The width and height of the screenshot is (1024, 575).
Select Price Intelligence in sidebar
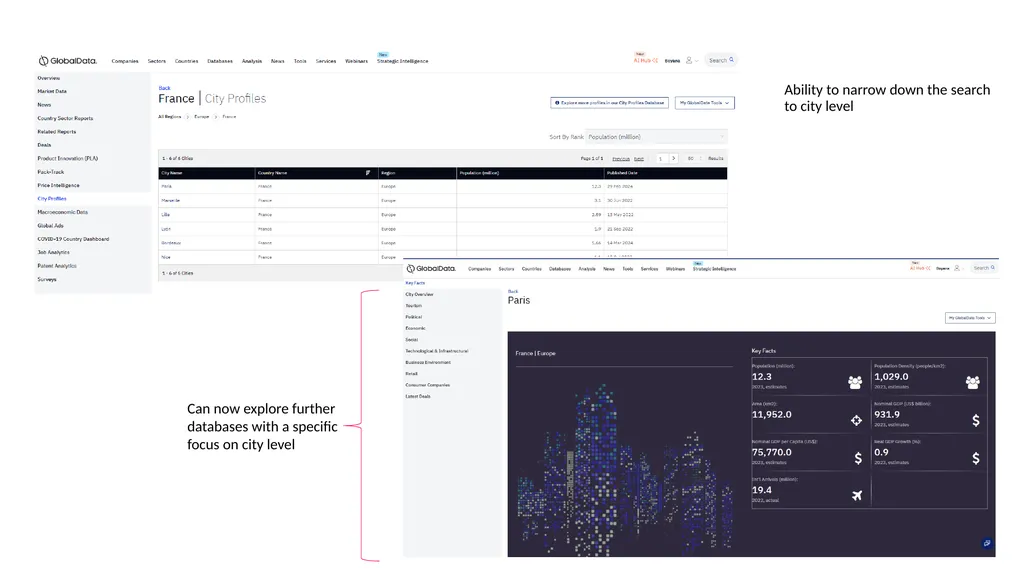[x=58, y=185]
